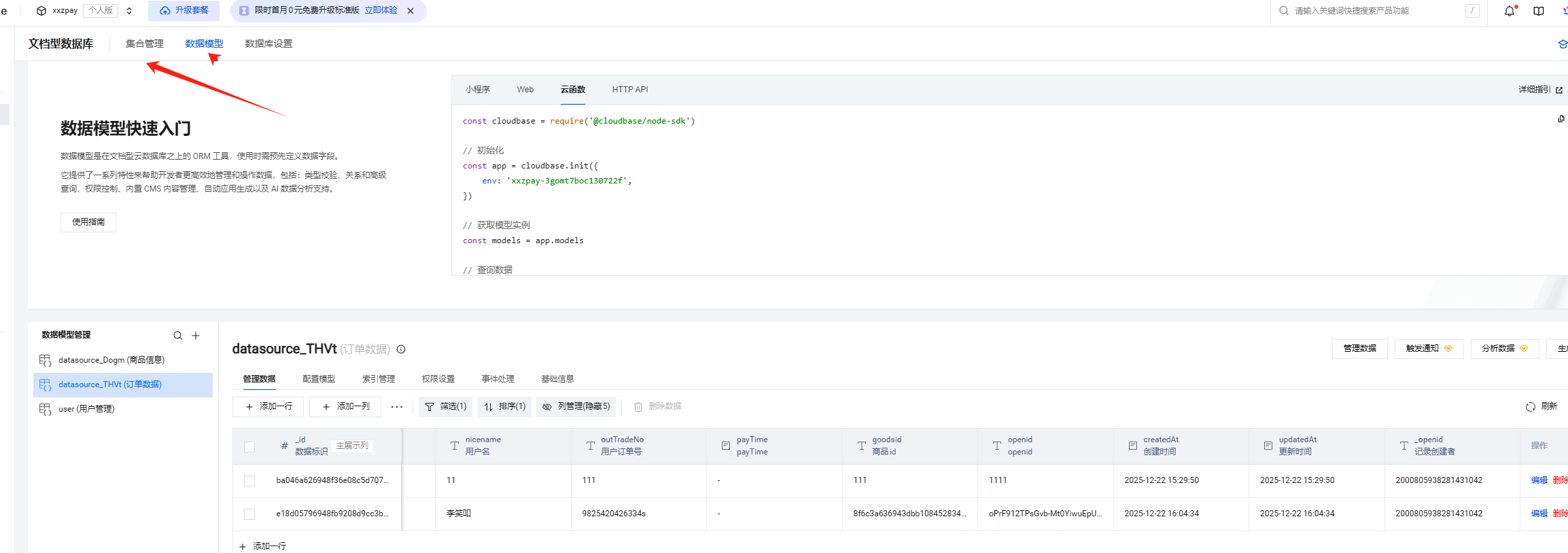This screenshot has width=1568, height=553.
Task: Open the 筛选(1) filter dropdown
Action: pyautogui.click(x=446, y=406)
